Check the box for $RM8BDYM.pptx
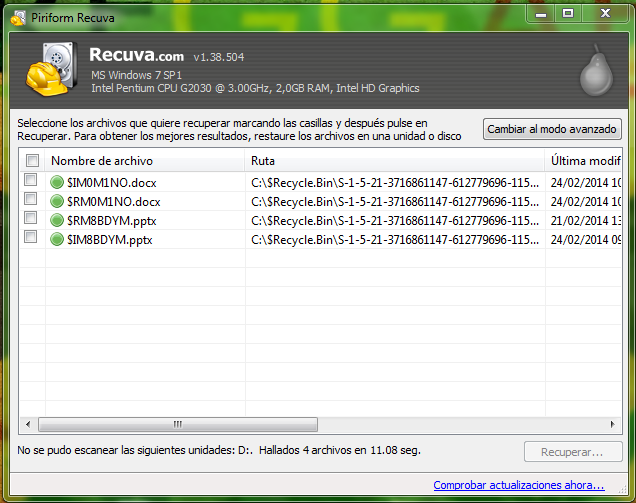Image resolution: width=636 pixels, height=503 pixels. click(x=30, y=218)
